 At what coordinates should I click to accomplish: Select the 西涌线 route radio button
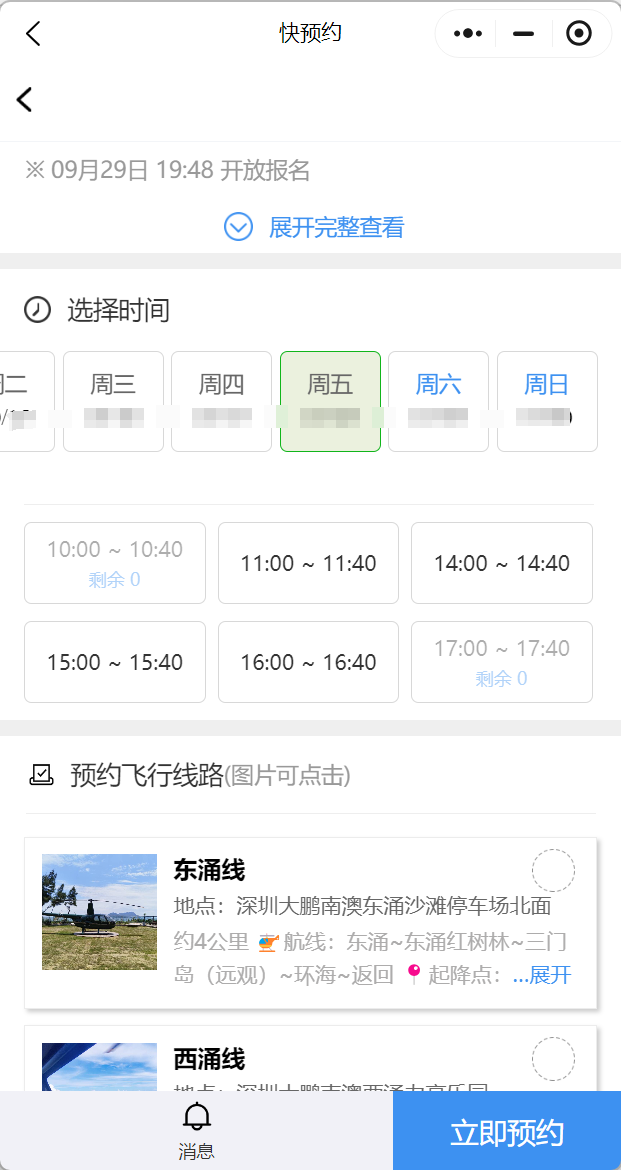(553, 1058)
